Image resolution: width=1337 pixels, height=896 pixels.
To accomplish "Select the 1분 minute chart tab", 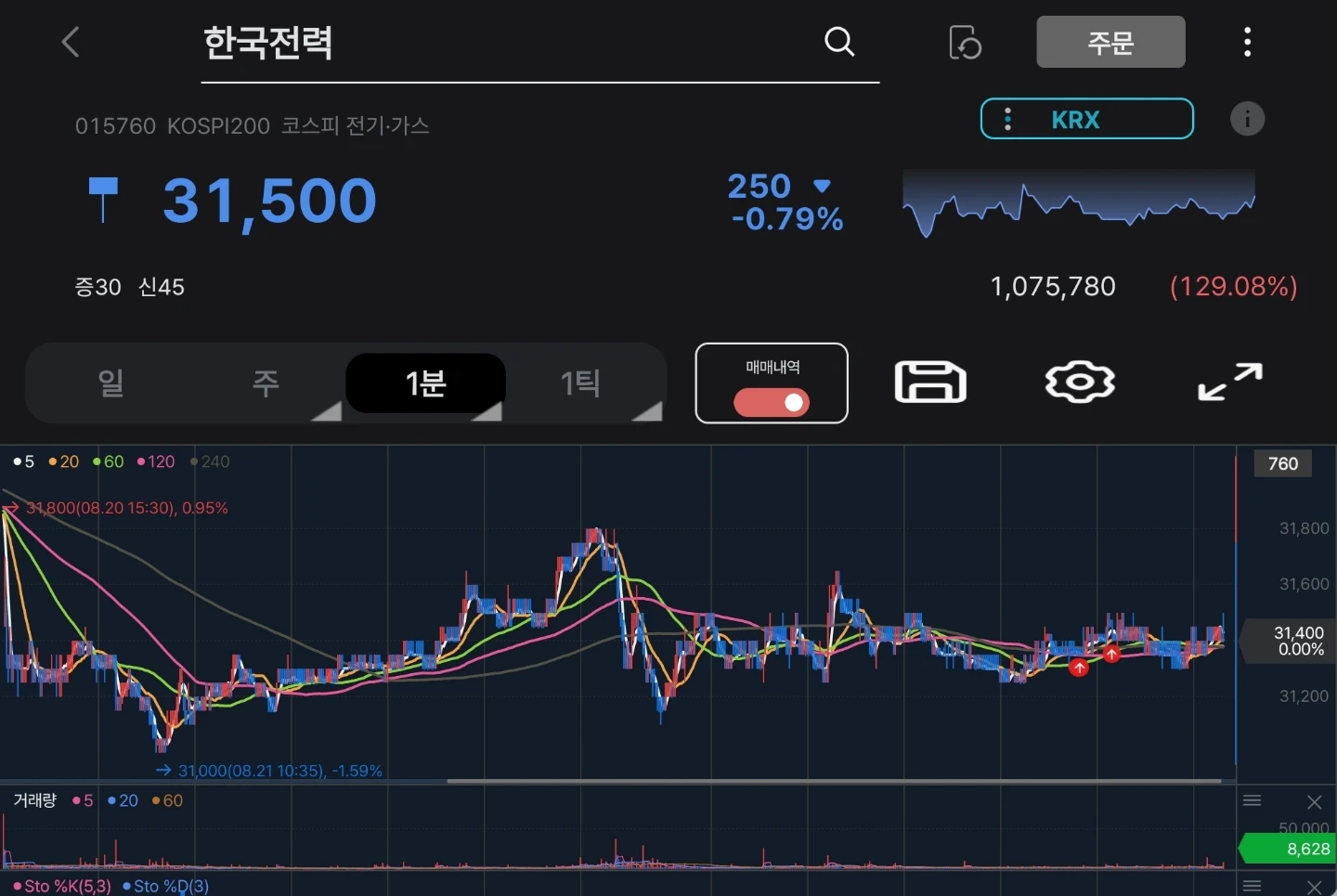I will click(425, 383).
